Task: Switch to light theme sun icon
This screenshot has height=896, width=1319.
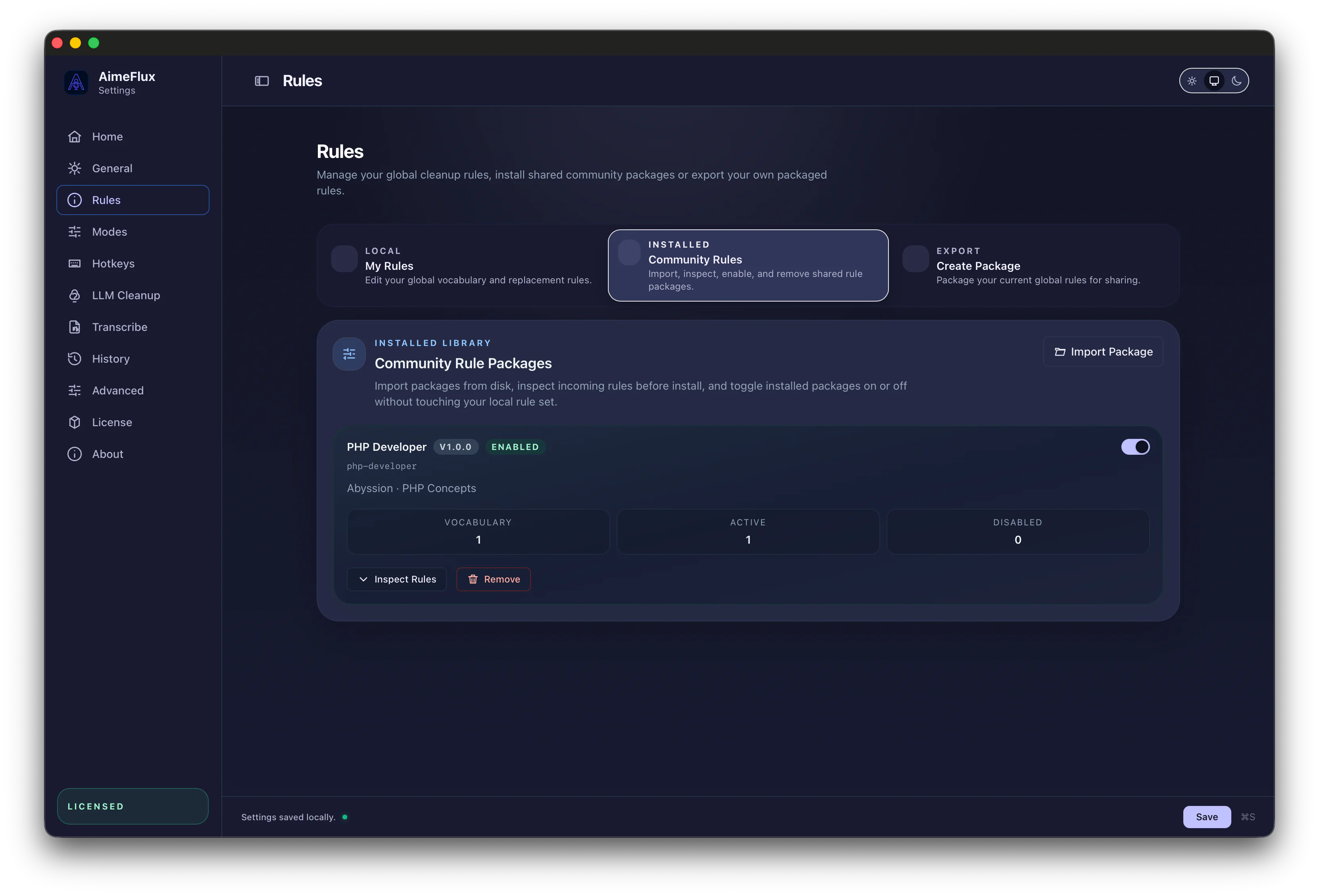Action: (x=1192, y=81)
